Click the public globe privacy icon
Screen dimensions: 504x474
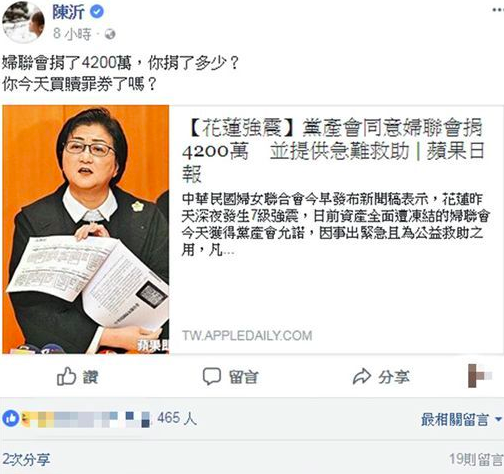tap(110, 34)
